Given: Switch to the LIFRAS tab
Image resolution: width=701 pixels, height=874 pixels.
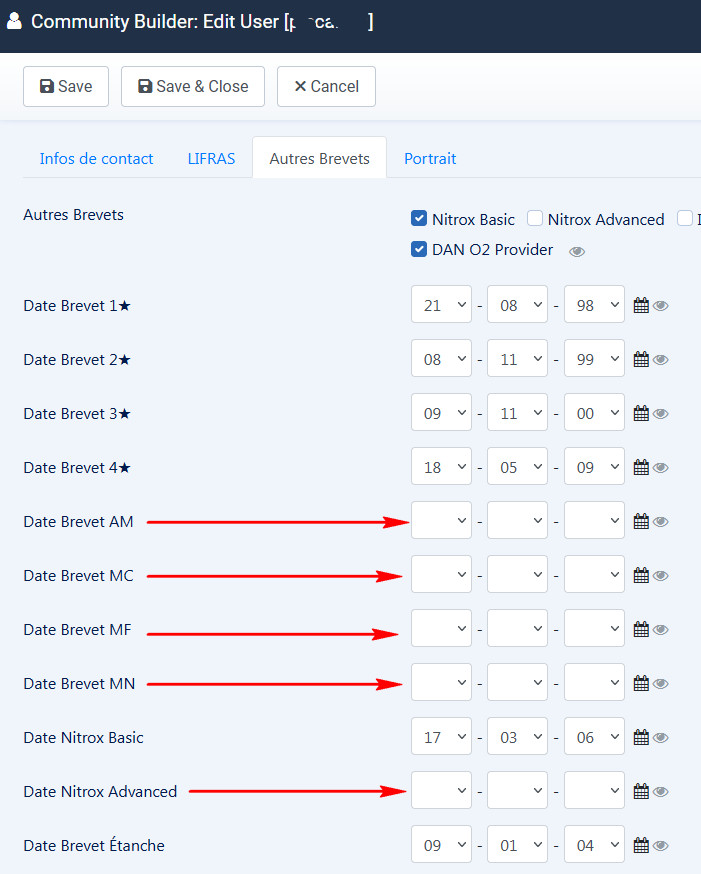Looking at the screenshot, I should [211, 158].
